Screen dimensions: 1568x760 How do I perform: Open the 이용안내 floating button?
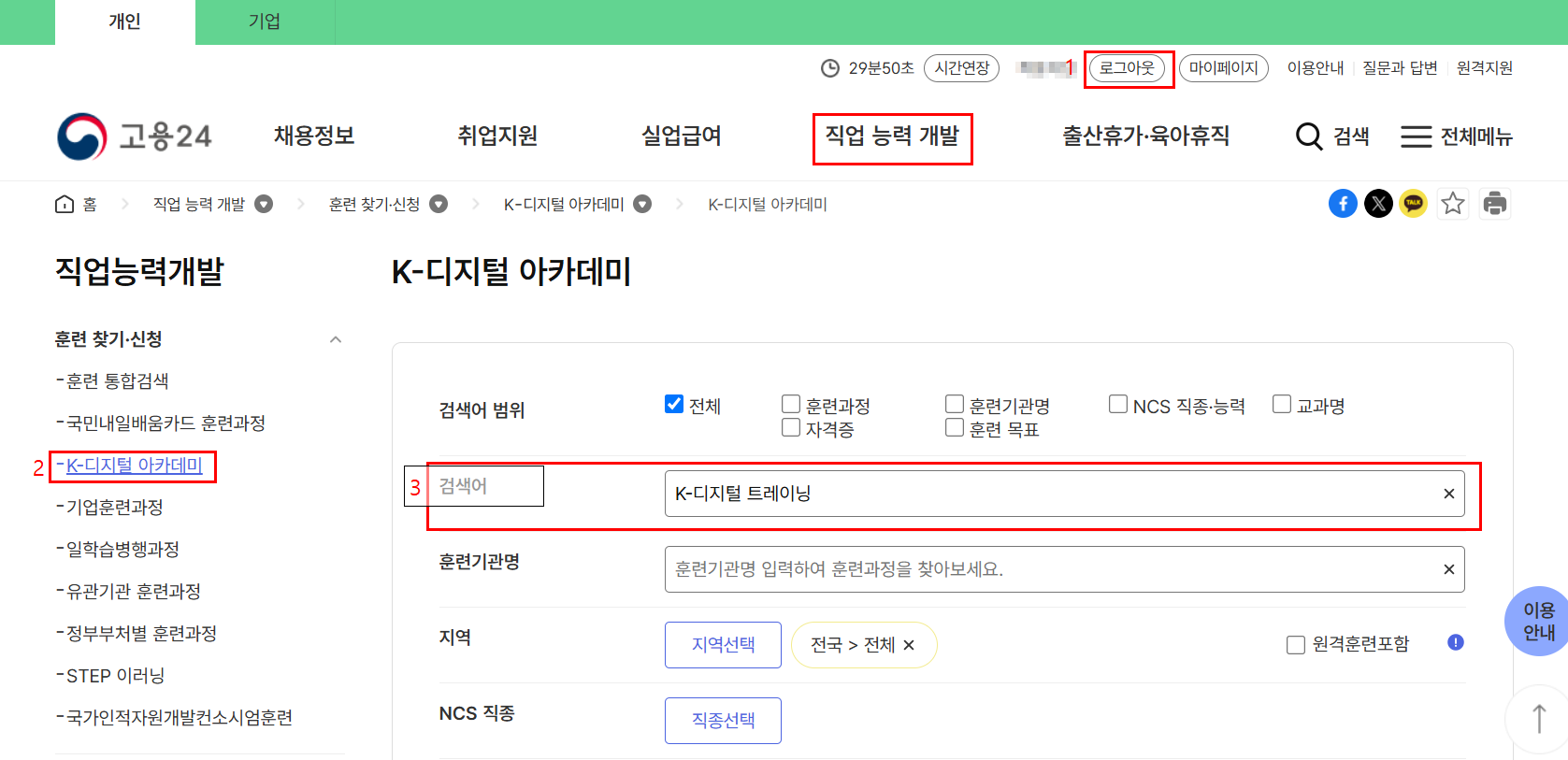[1538, 622]
